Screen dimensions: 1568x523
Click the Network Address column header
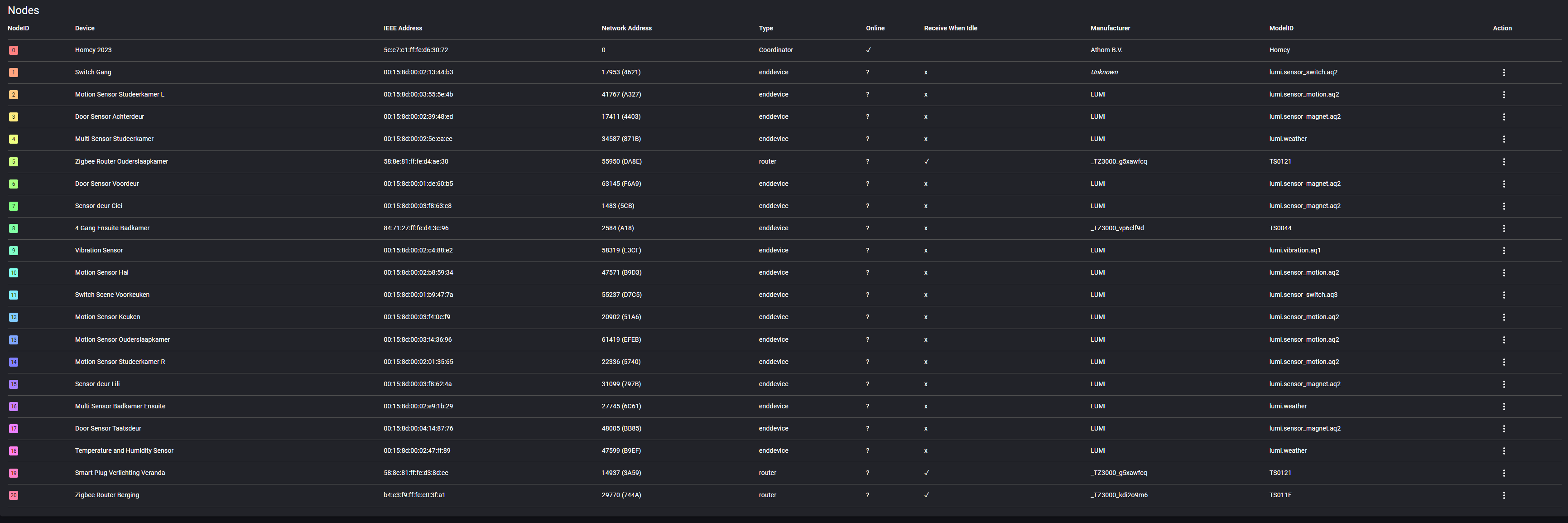coord(626,28)
